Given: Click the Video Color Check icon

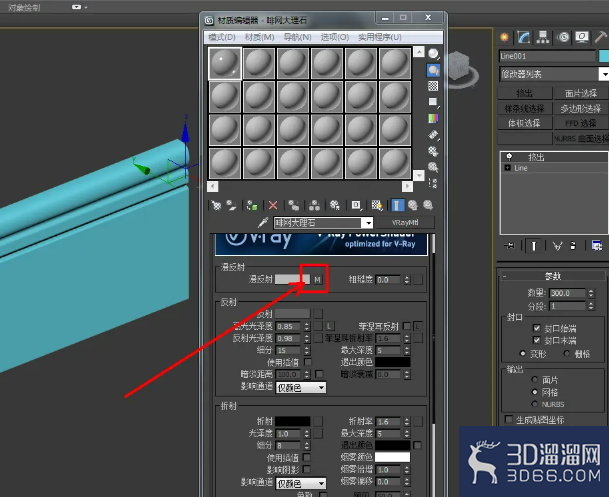Looking at the screenshot, I should [433, 118].
